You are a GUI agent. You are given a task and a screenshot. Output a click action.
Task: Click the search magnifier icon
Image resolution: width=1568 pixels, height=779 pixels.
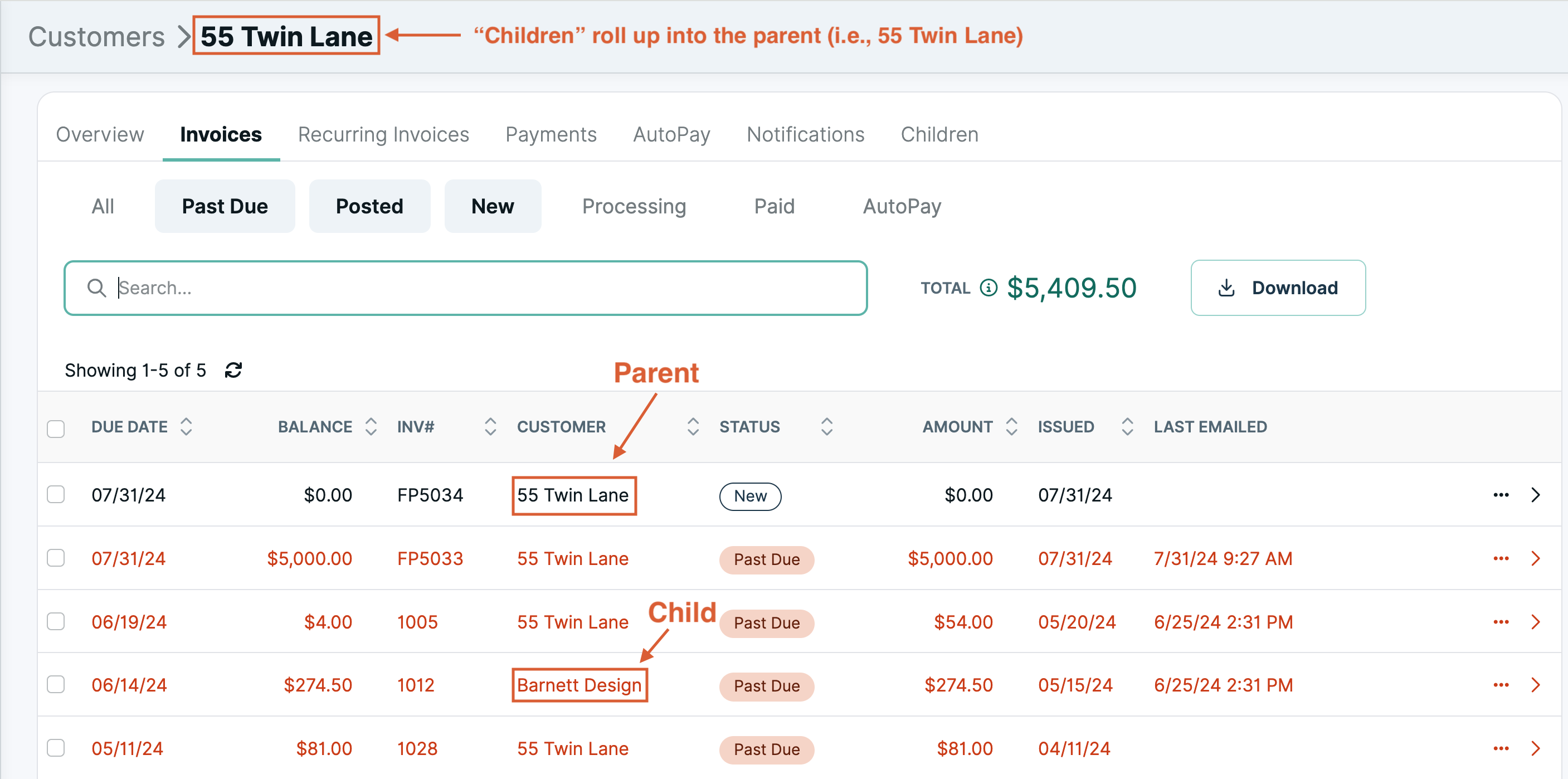coord(98,288)
